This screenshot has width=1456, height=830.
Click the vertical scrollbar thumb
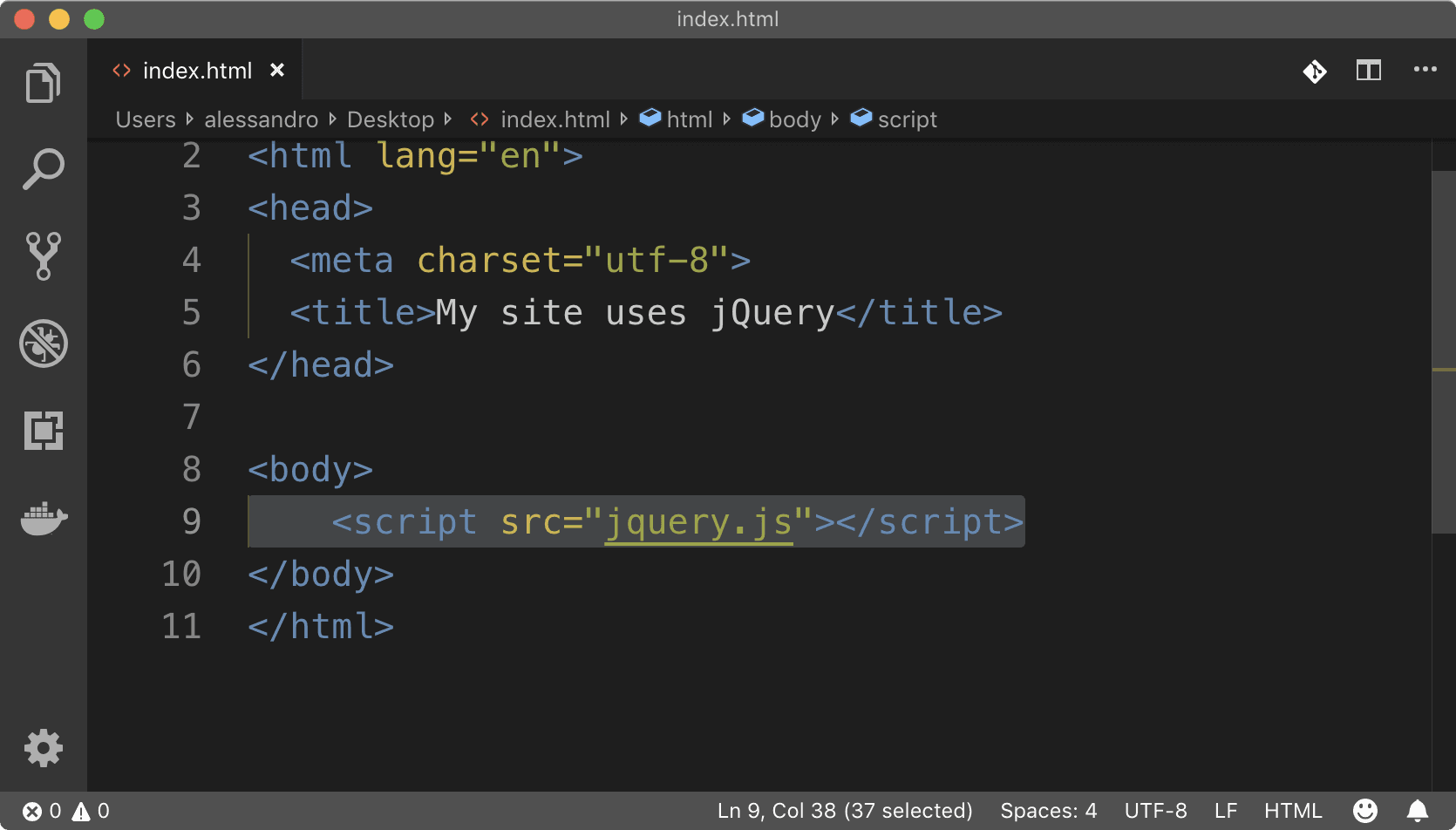[1444, 351]
